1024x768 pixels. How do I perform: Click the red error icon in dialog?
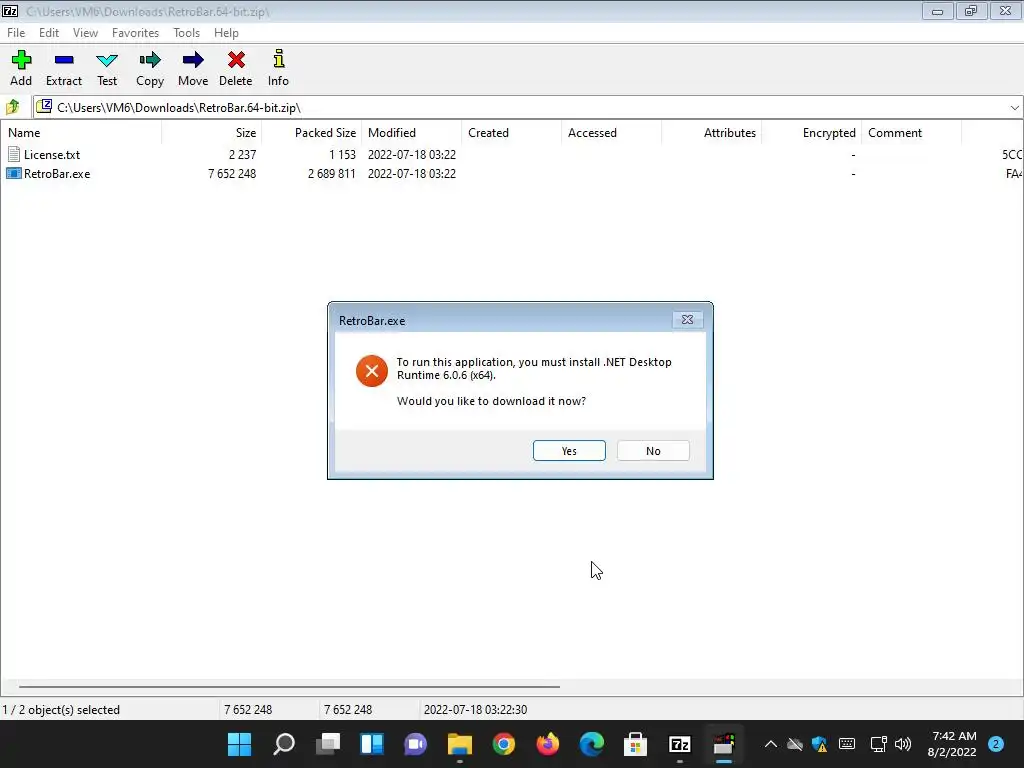pos(372,371)
